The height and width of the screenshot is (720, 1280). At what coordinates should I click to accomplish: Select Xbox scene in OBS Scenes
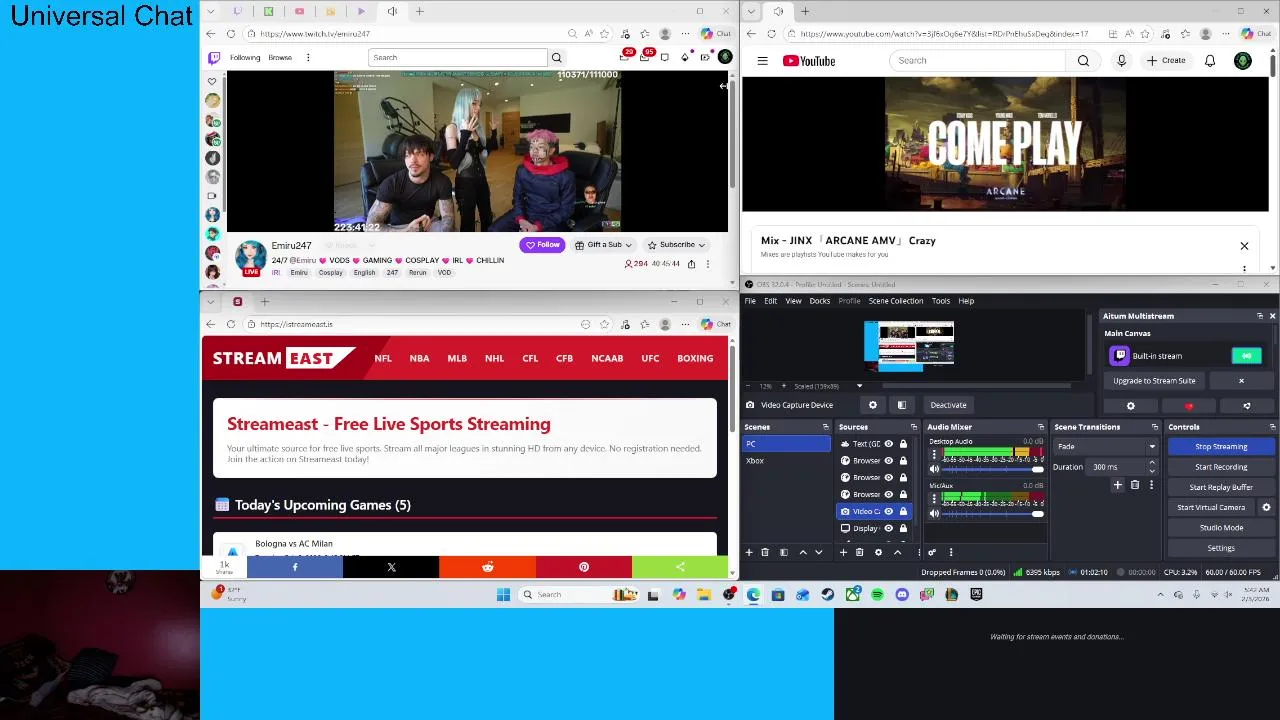[786, 461]
